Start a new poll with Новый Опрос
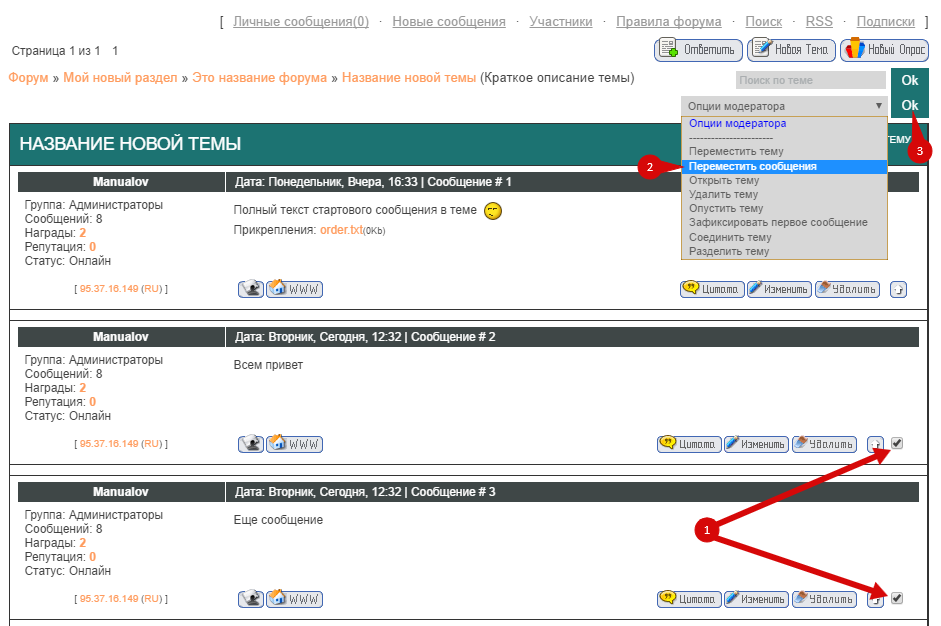This screenshot has height=626, width=941. pos(884,49)
